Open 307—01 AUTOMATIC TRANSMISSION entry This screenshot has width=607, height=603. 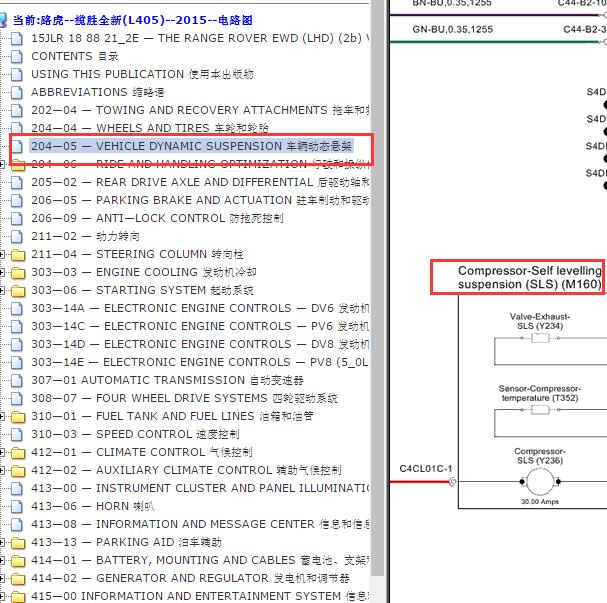coord(167,380)
